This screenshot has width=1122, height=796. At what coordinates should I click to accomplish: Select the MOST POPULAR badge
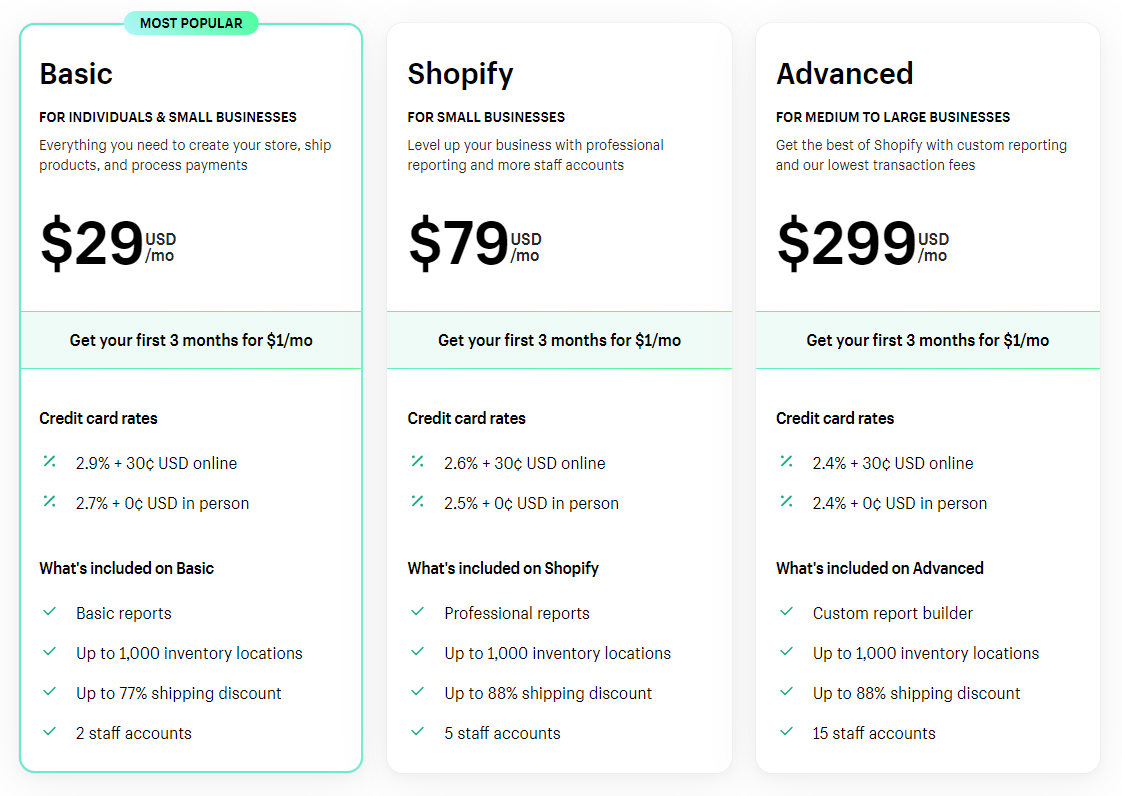(x=191, y=23)
